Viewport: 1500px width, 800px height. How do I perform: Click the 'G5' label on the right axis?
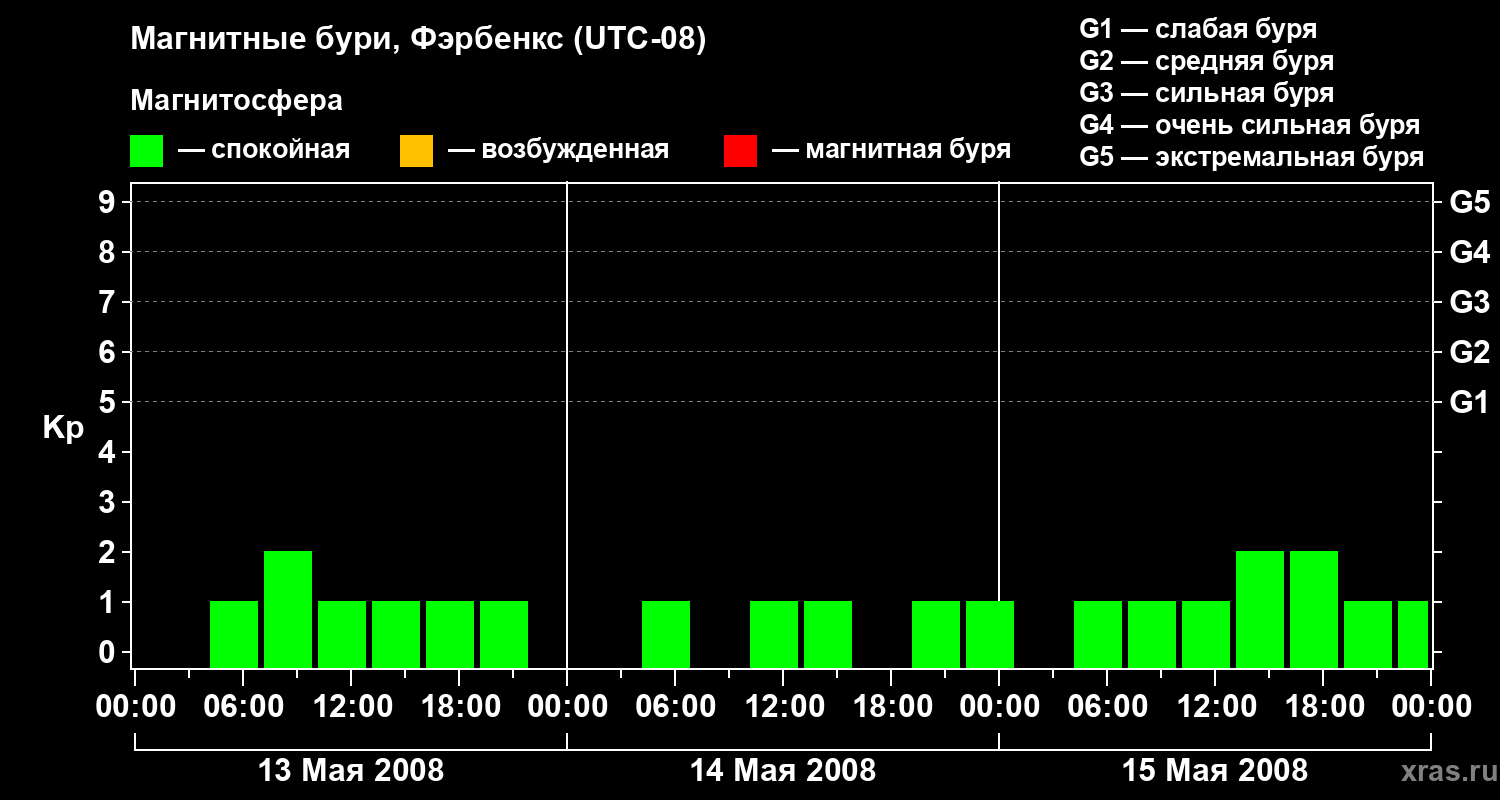1470,202
